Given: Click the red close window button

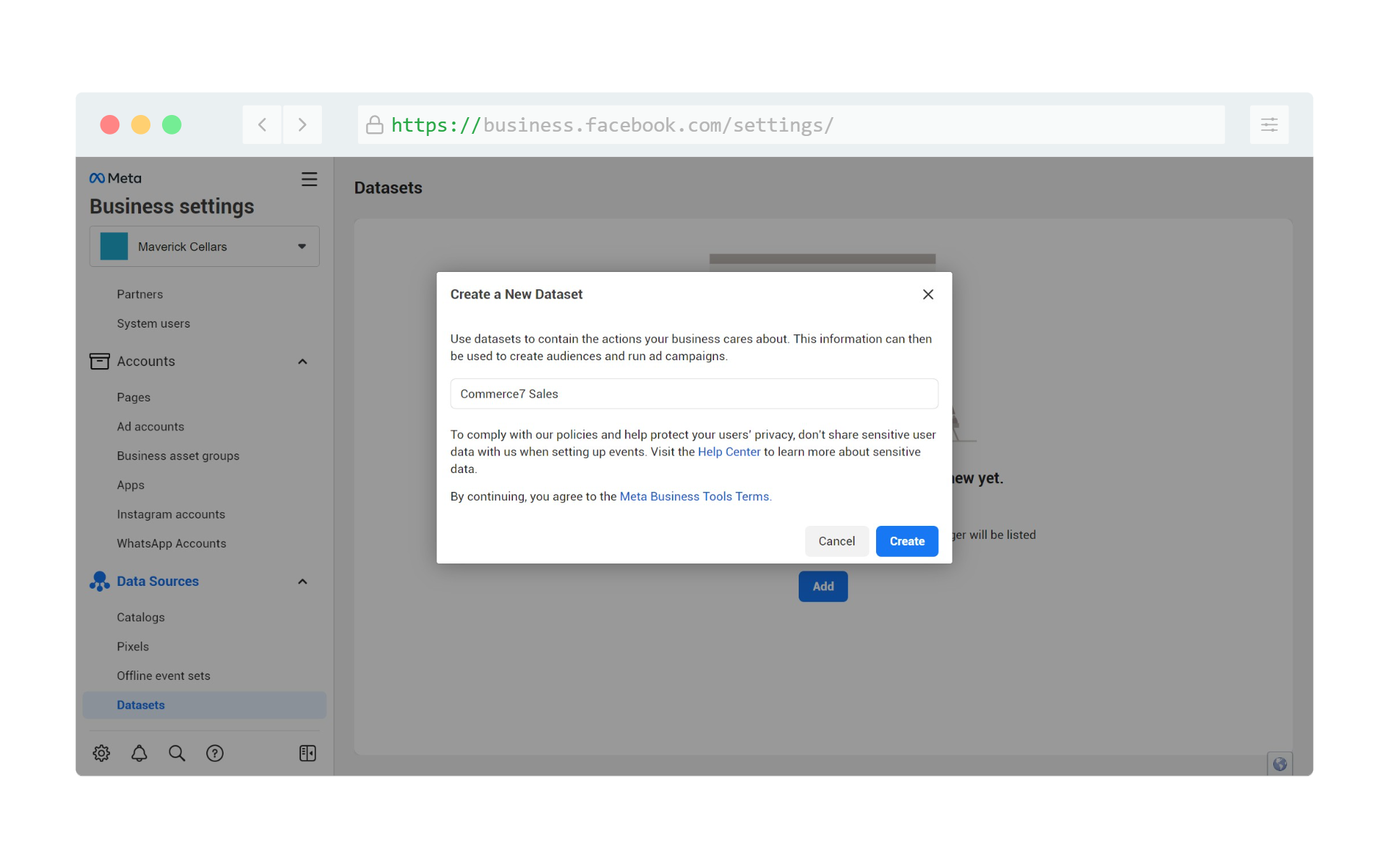Looking at the screenshot, I should (x=110, y=124).
